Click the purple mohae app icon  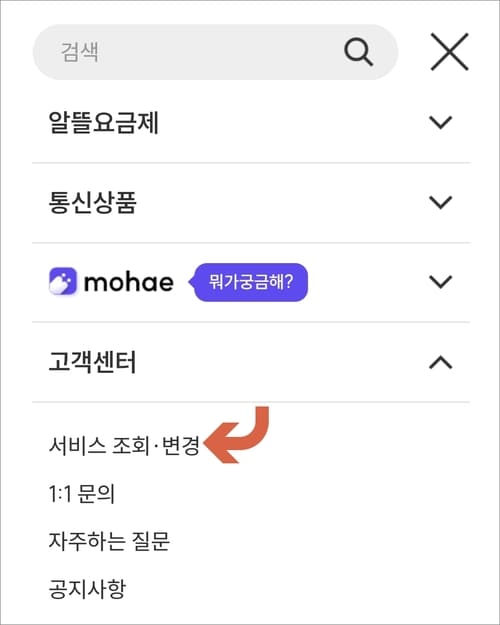63,281
